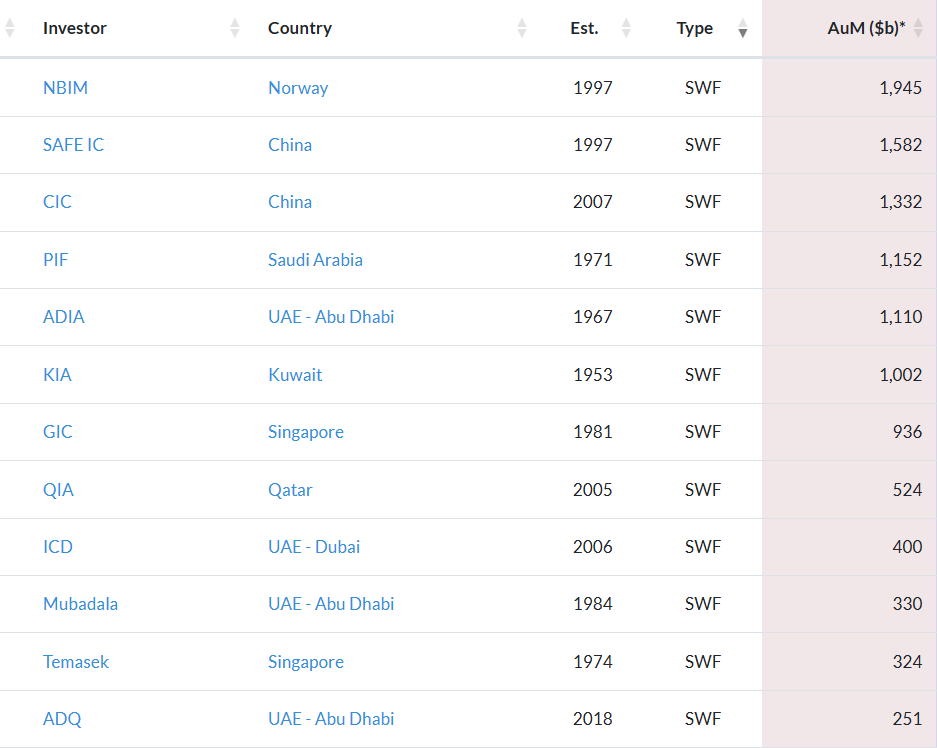Image resolution: width=937 pixels, height=748 pixels.
Task: Select the 324 AuM value
Action: pos(908,662)
